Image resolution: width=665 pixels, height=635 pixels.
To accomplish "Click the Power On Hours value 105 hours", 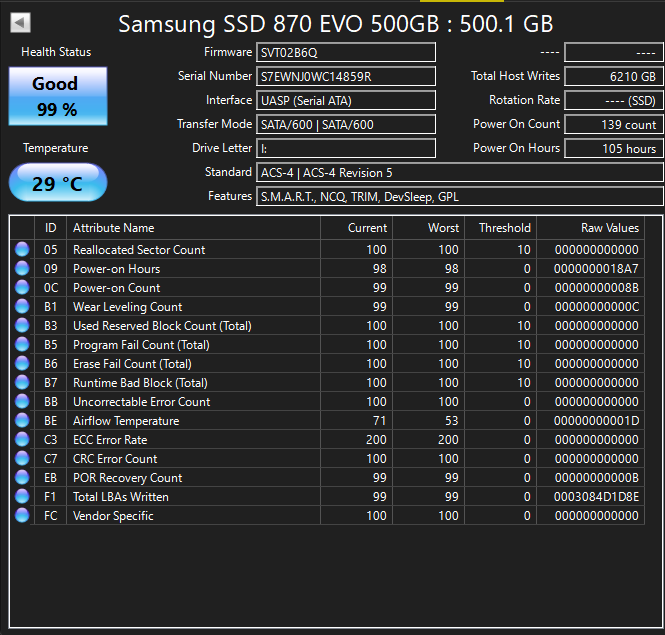I will (x=614, y=148).
